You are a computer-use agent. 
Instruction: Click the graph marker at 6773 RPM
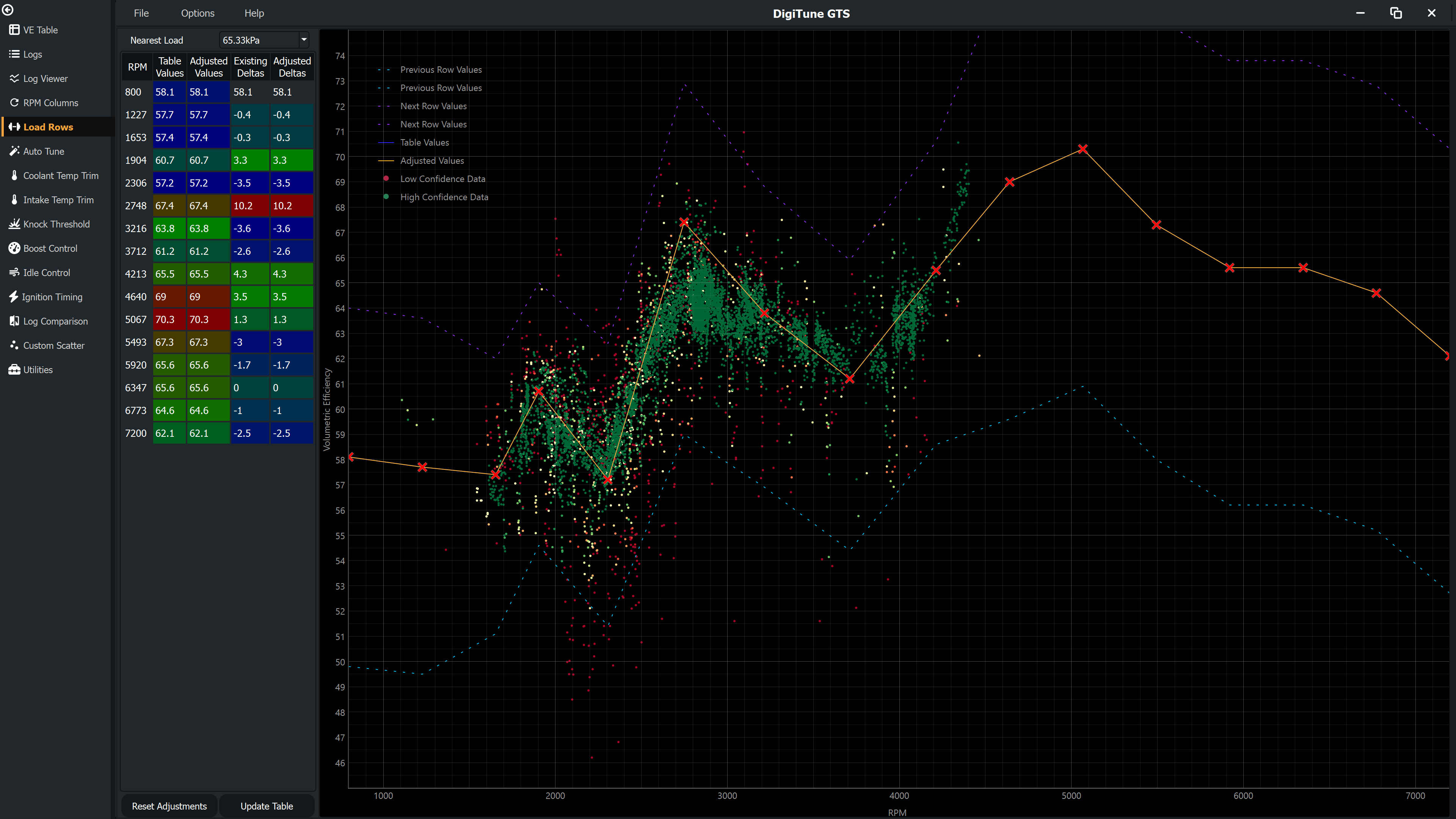pyautogui.click(x=1376, y=293)
